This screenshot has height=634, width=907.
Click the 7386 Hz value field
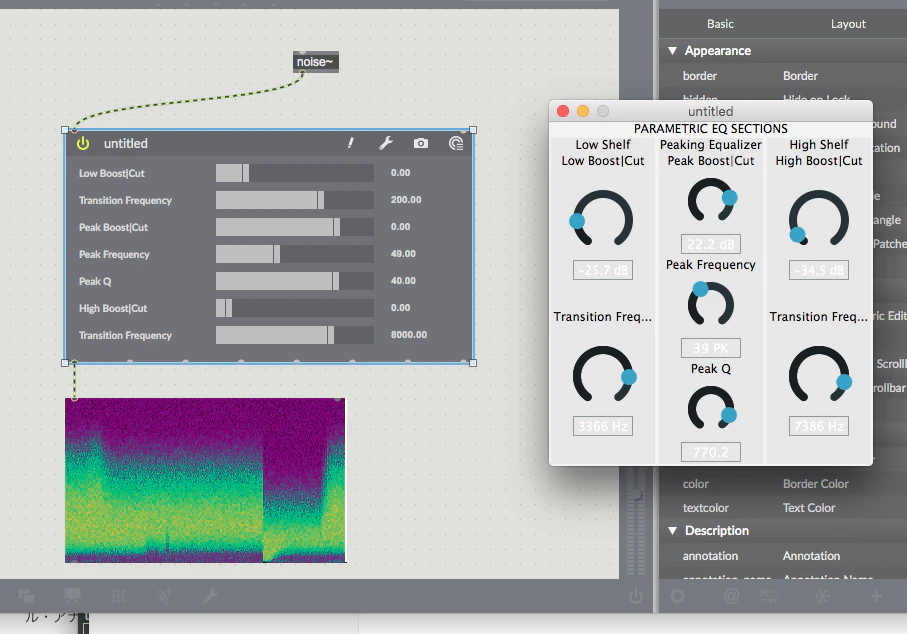pos(818,426)
